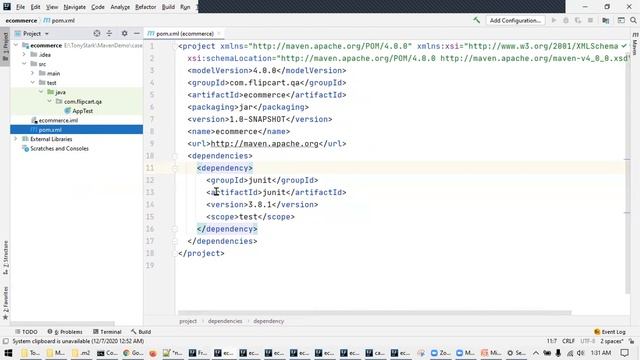Open the Maven tool window on right edge

pos(635,44)
